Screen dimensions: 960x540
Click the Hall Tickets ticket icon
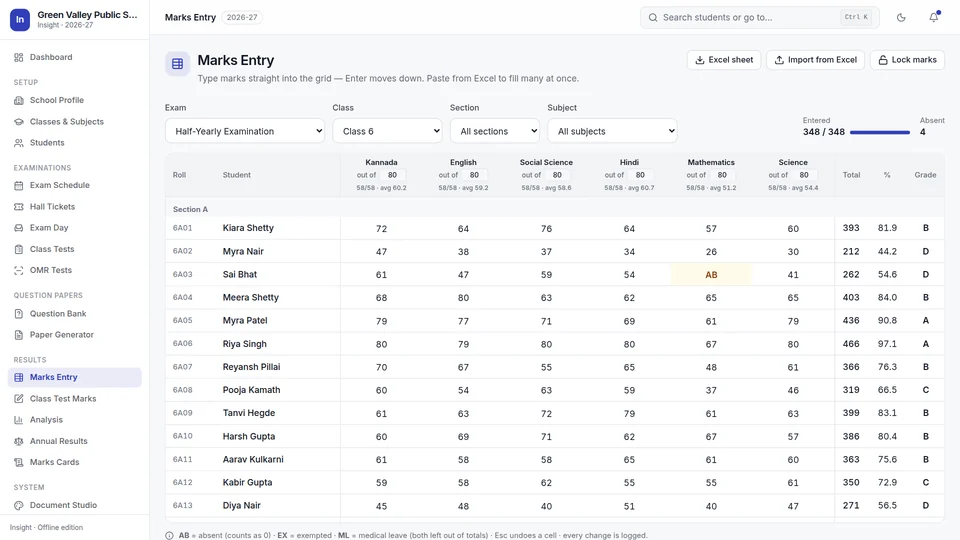pos(18,206)
